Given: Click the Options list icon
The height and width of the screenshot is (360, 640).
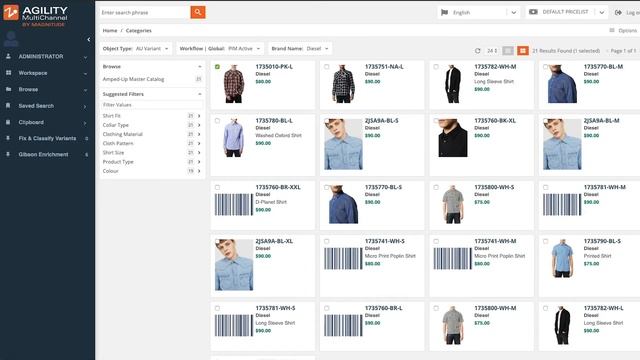Looking at the screenshot, I should pyautogui.click(x=612, y=30).
